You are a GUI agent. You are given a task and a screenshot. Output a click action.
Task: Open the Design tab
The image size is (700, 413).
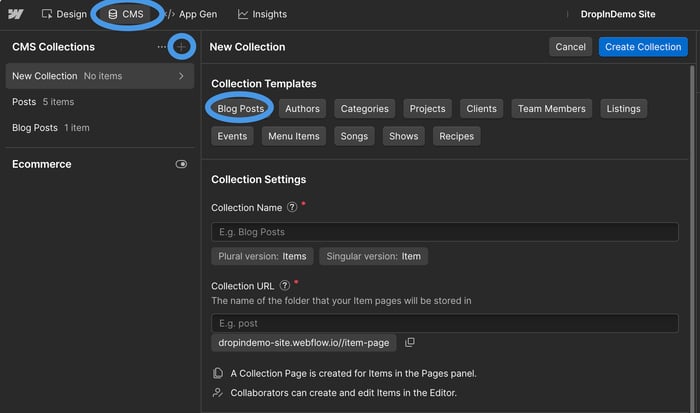(x=64, y=14)
